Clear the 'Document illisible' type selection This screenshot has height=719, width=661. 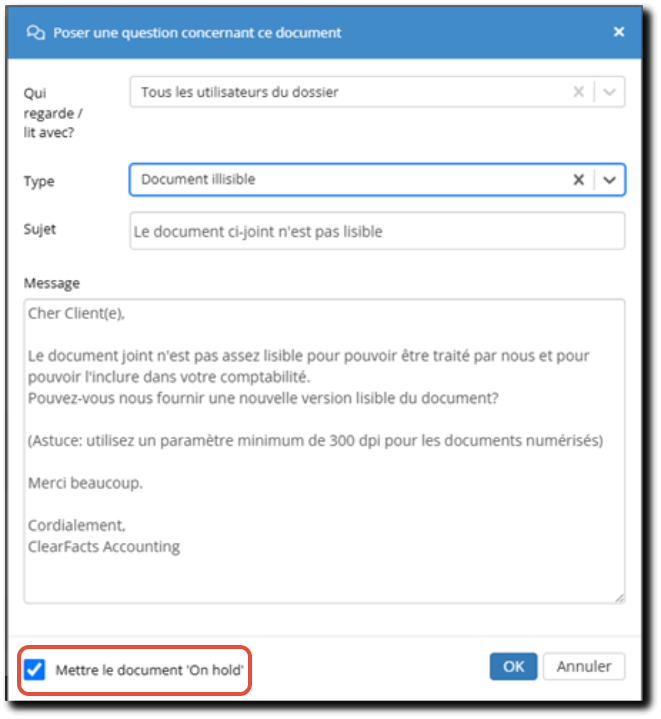pos(578,179)
